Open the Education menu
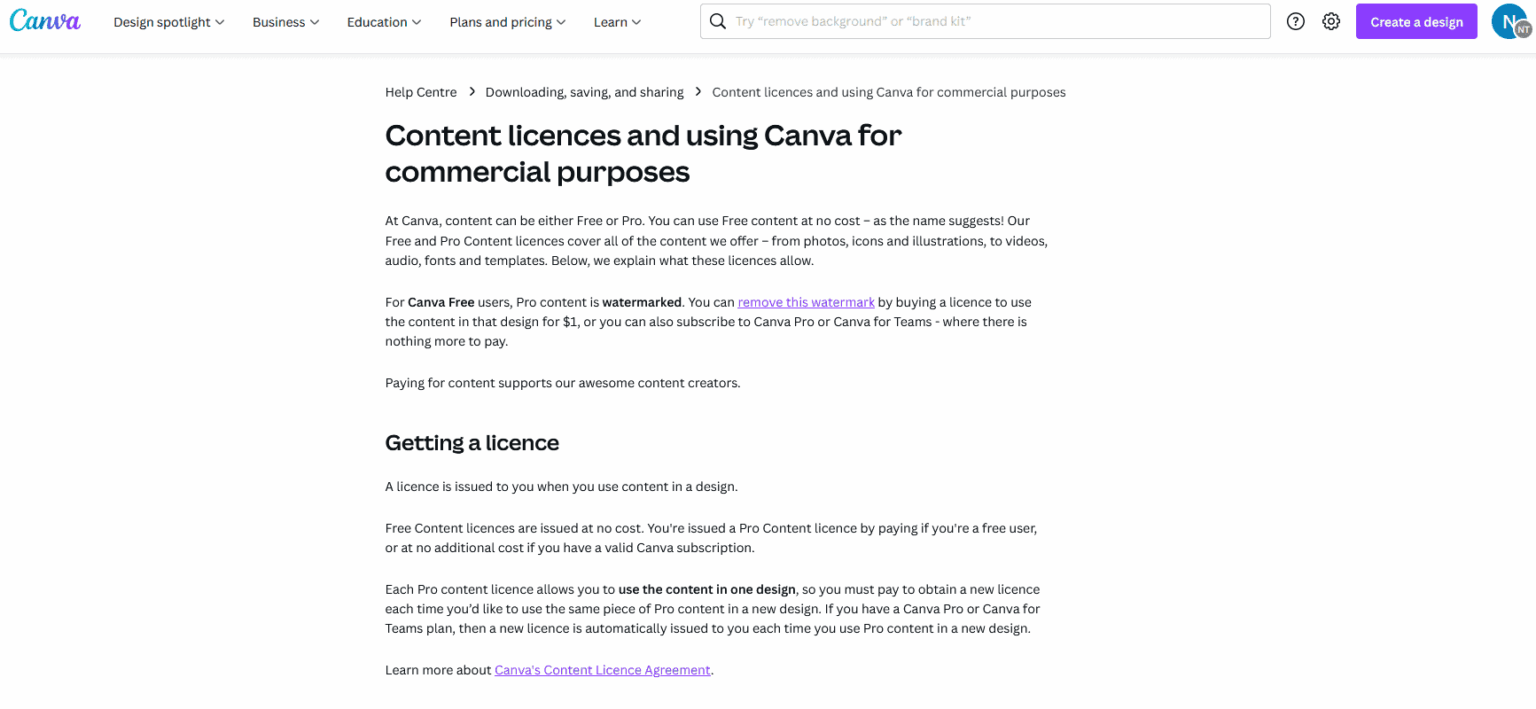The height and width of the screenshot is (709, 1536). coord(383,21)
